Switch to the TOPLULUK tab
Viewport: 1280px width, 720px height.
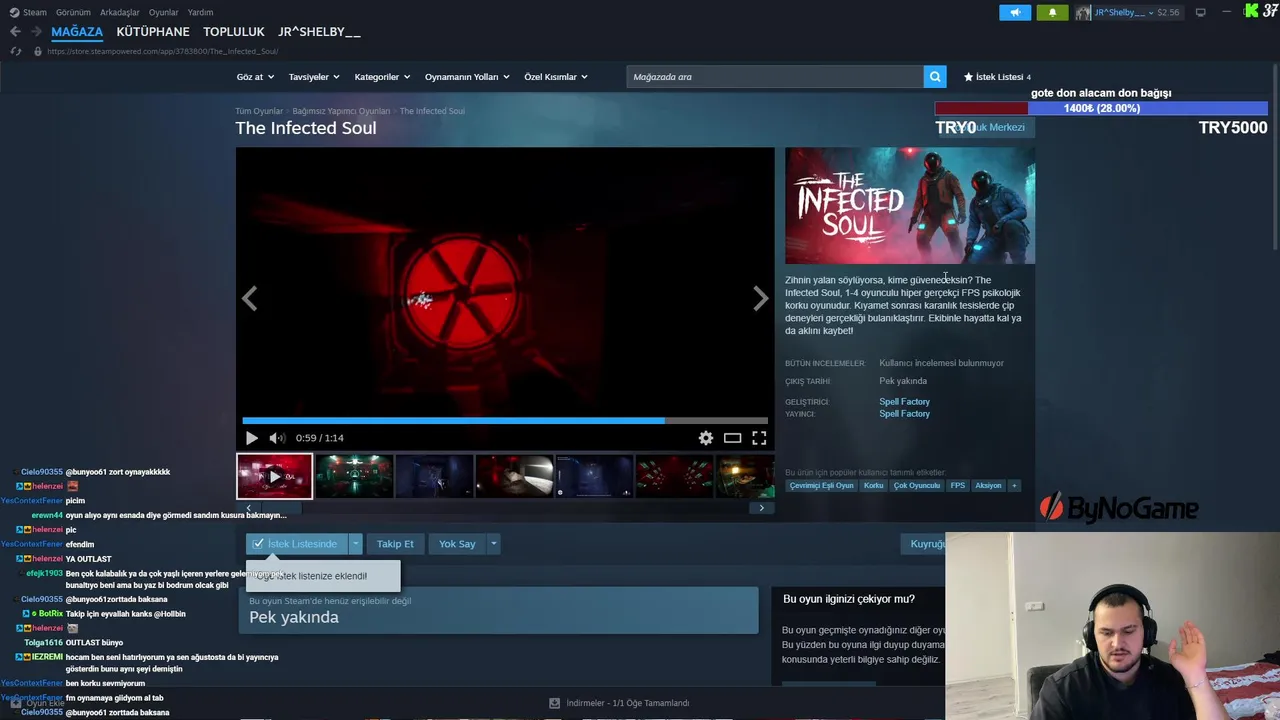(x=234, y=32)
